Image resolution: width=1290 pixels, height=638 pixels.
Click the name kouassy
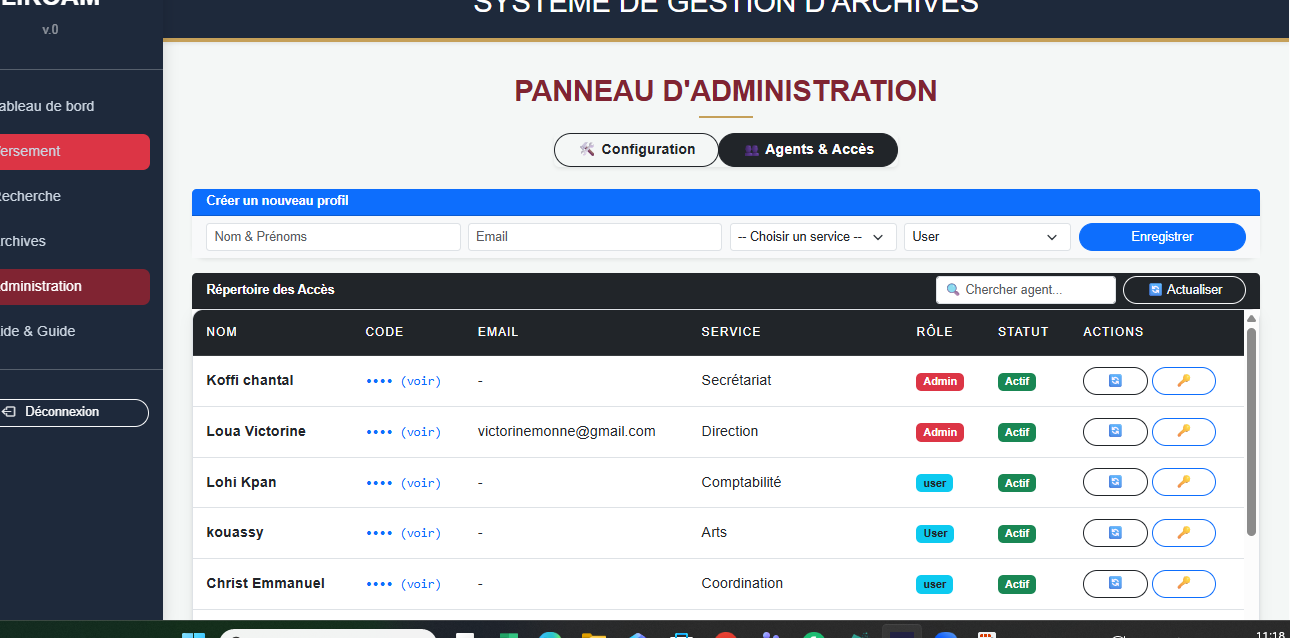coord(235,532)
